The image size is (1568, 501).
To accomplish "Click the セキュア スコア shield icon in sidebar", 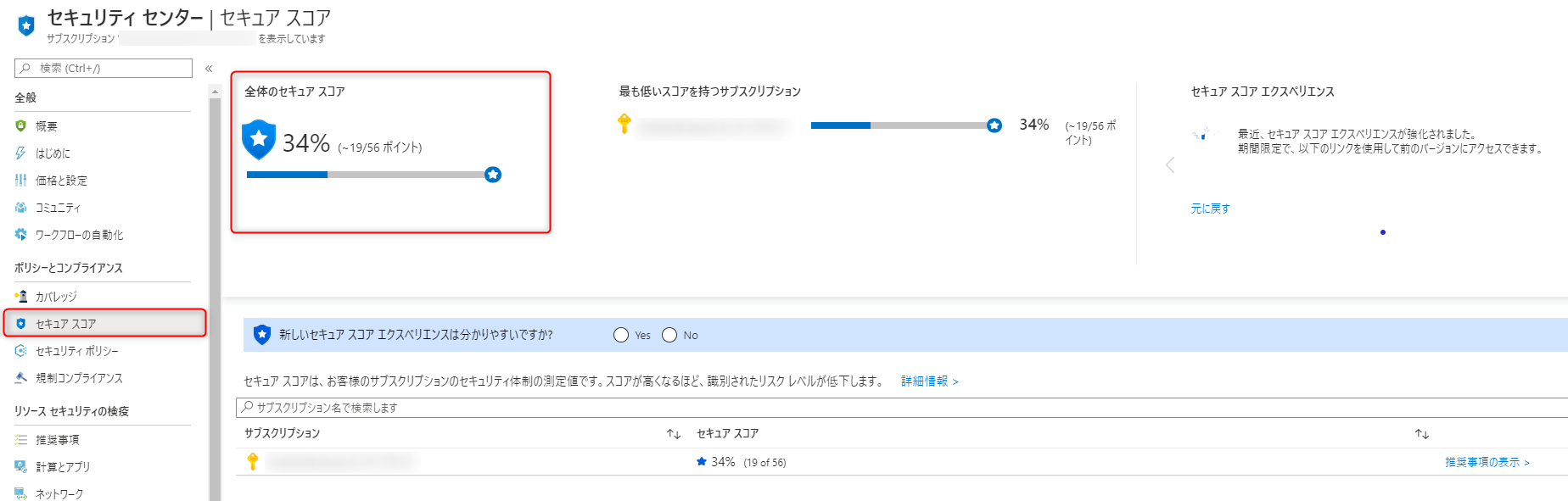I will click(21, 323).
